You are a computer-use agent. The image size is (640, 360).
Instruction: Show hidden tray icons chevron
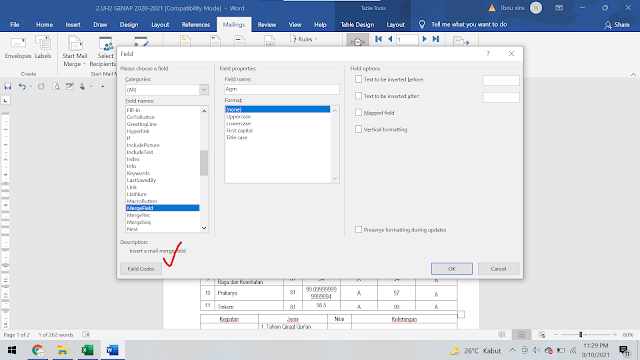[x=512, y=350]
